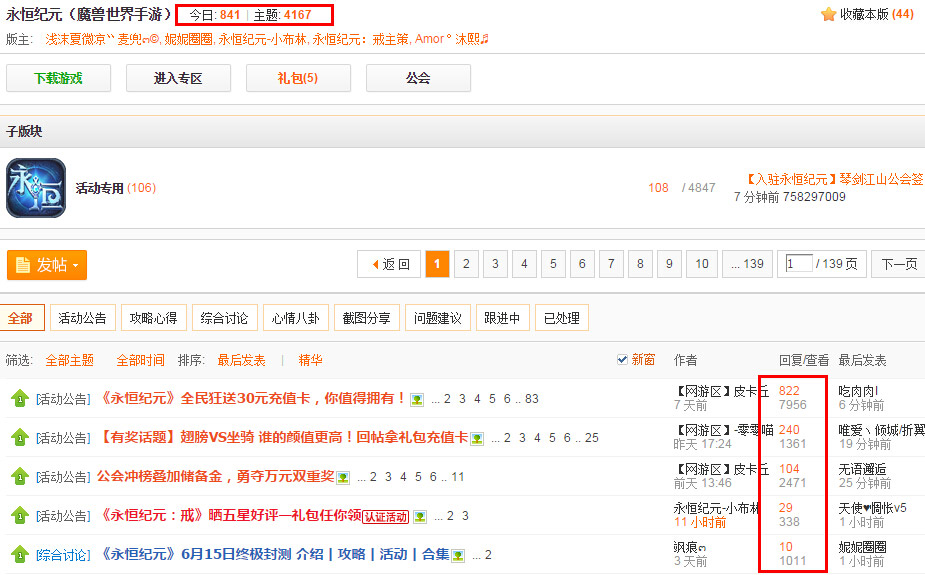925x575 pixels.
Task: Toggle the 新窗 checkbox
Action: coord(622,360)
